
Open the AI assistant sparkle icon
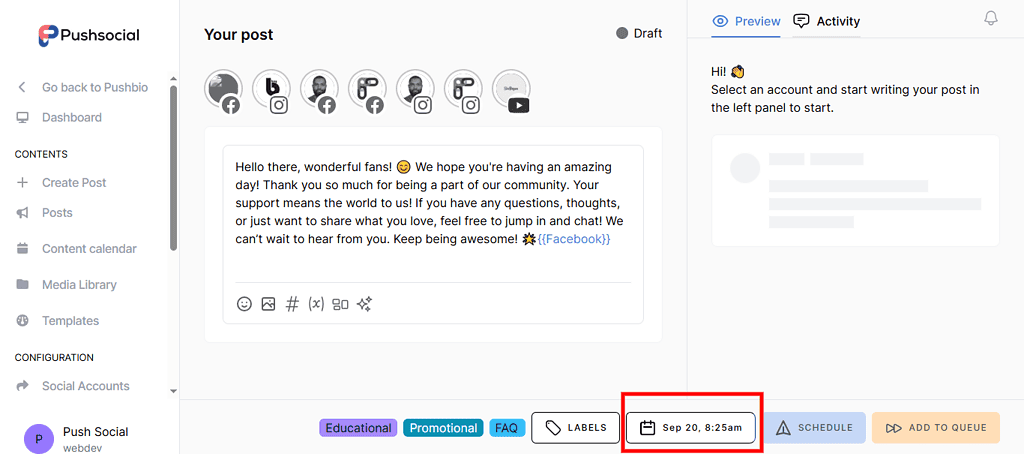[x=364, y=304]
